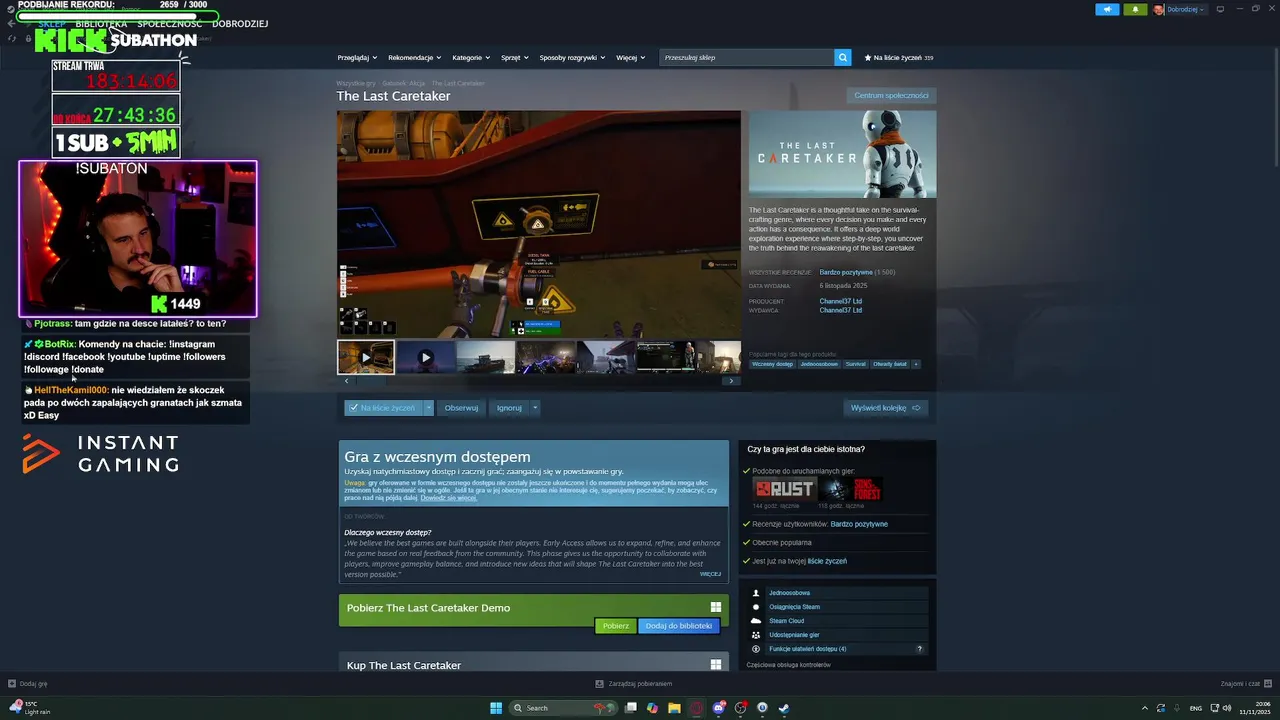The height and width of the screenshot is (720, 1280).
Task: Click the Wczesny dostęp tag
Action: (x=772, y=364)
